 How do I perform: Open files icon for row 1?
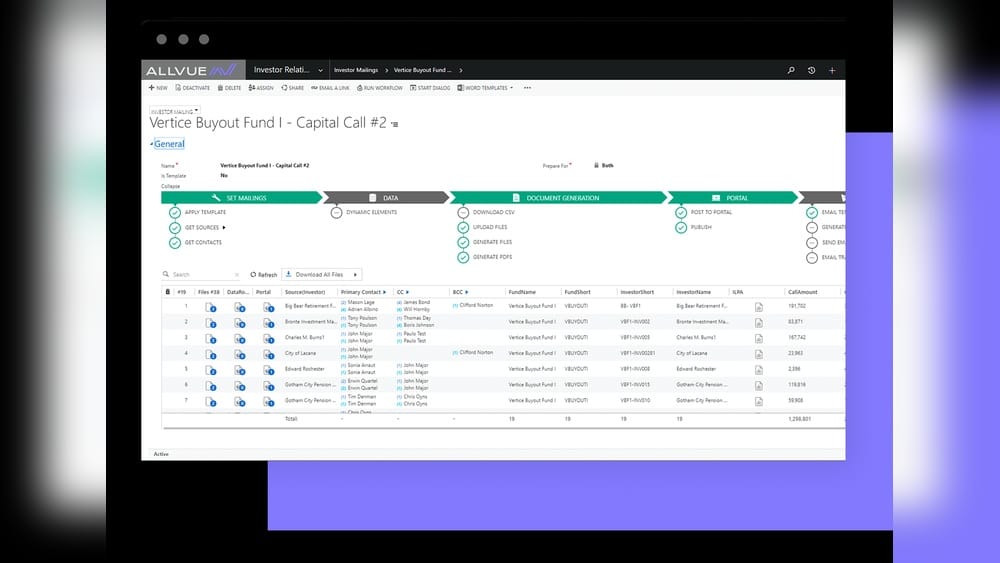click(x=210, y=307)
